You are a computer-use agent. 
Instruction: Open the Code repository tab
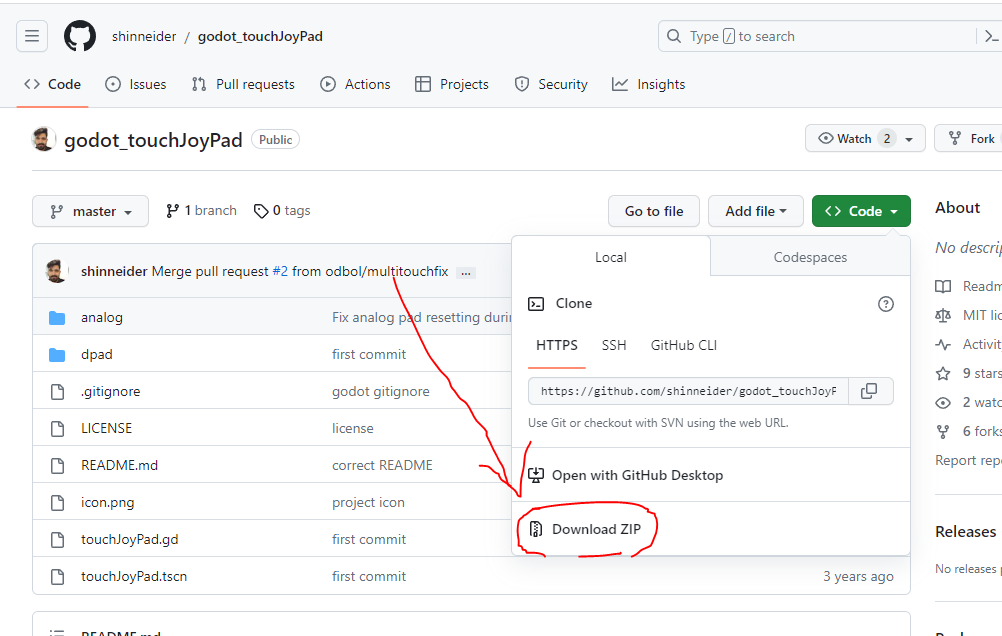(52, 84)
